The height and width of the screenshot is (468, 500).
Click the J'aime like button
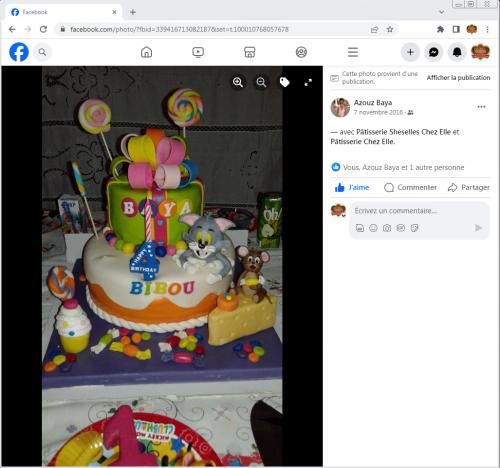point(352,187)
